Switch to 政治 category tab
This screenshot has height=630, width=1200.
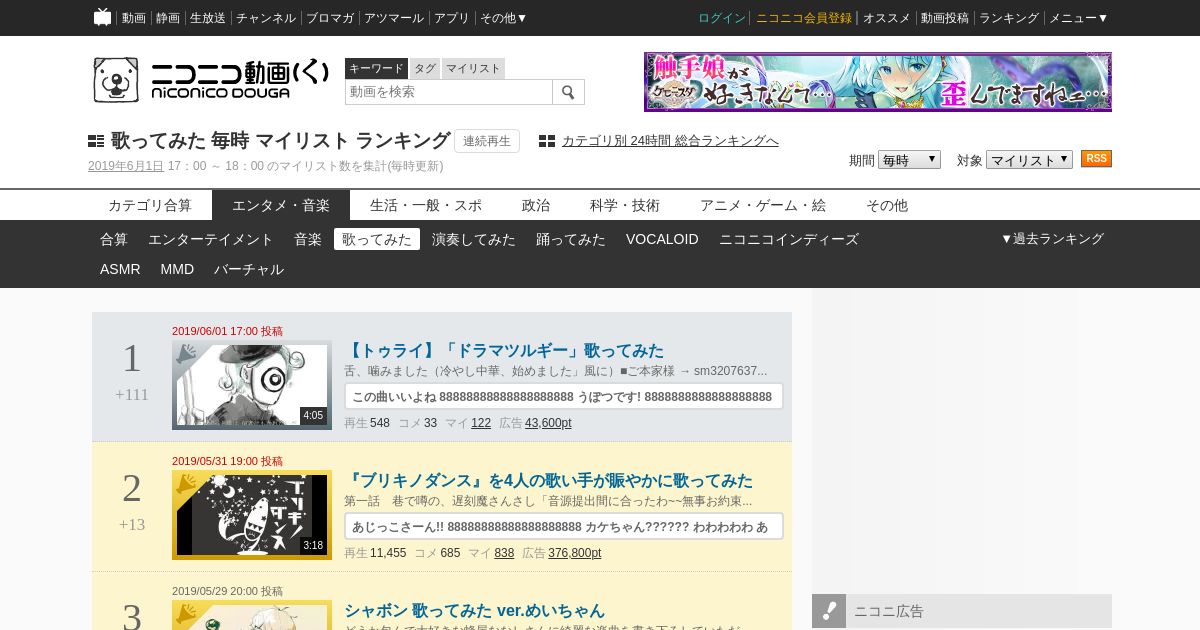pyautogui.click(x=536, y=205)
